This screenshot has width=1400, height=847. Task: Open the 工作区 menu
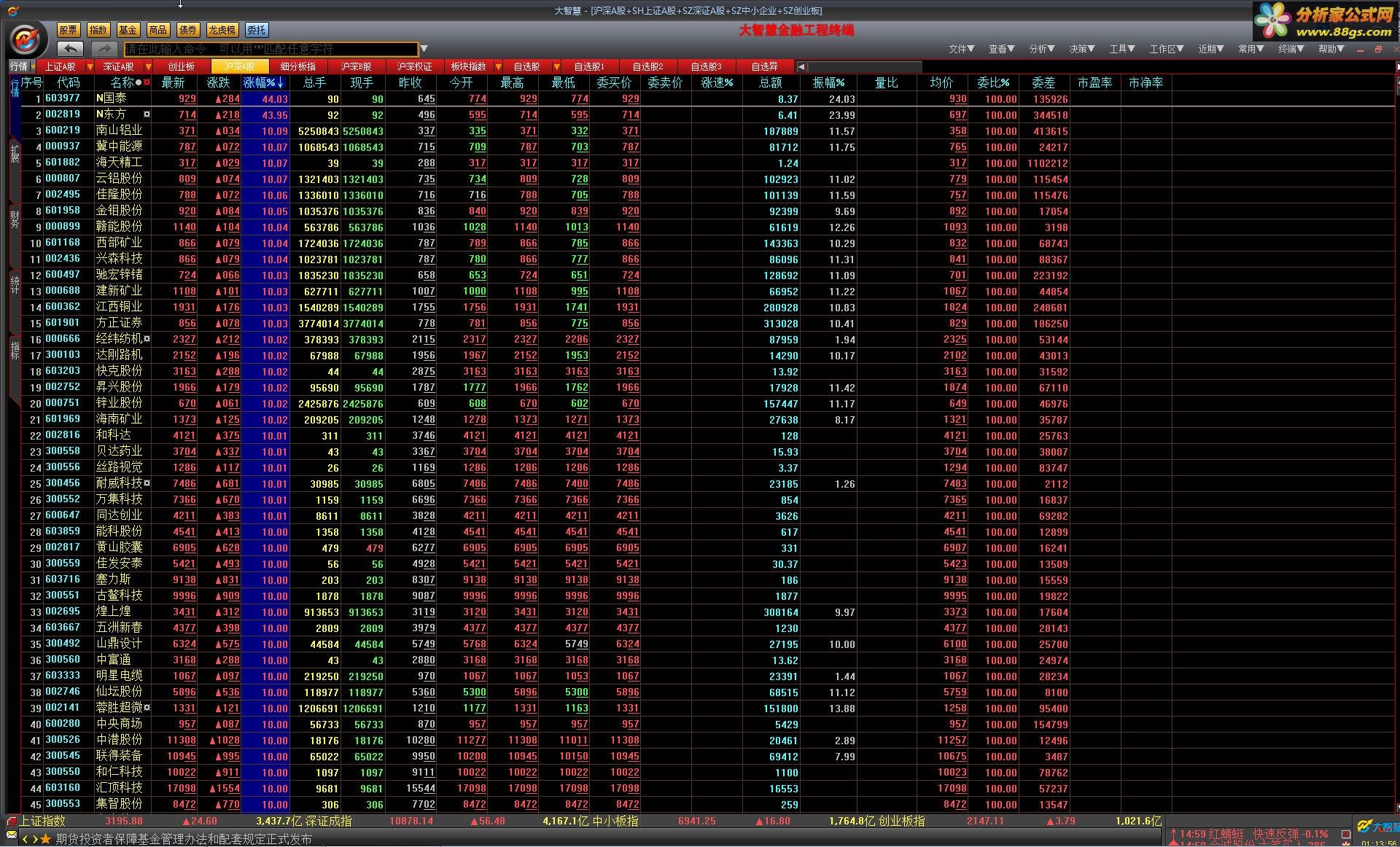point(1167,49)
